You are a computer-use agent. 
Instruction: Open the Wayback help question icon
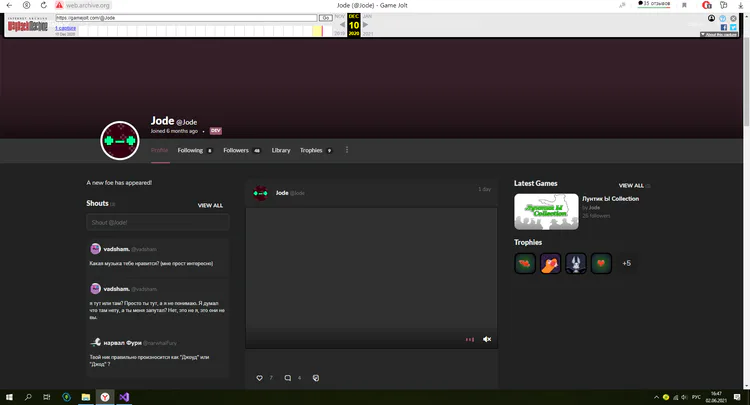(x=722, y=18)
